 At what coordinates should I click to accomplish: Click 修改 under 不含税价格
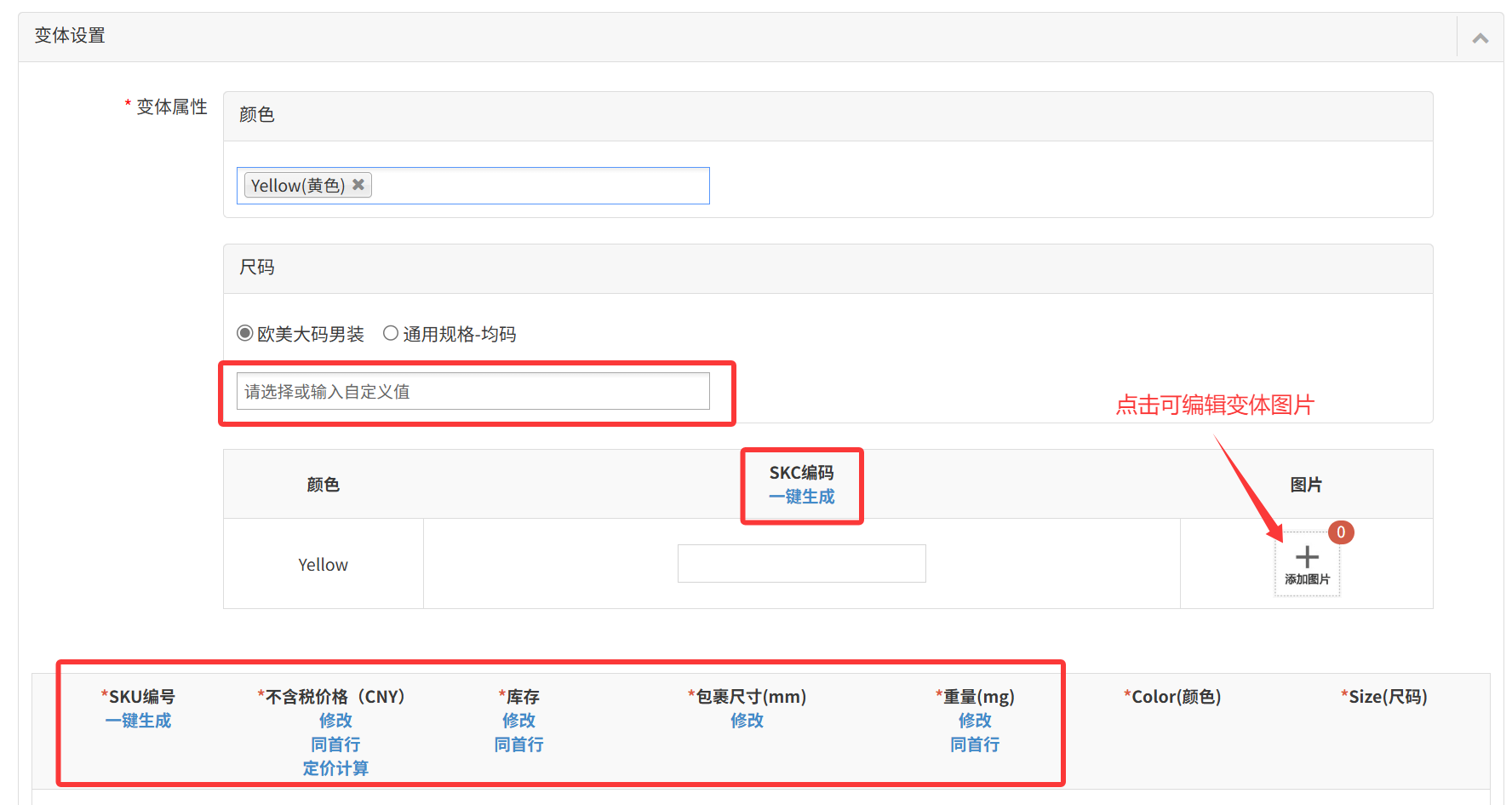335,721
